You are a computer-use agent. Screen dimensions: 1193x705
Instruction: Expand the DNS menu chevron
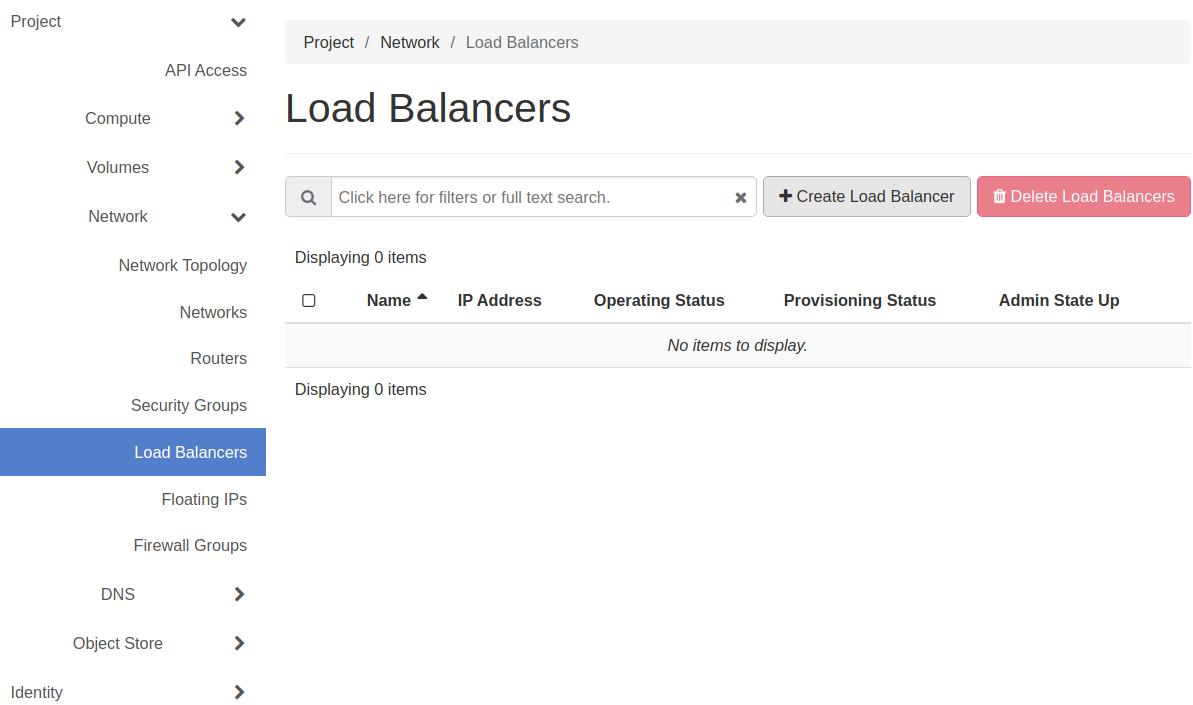pyautogui.click(x=239, y=594)
